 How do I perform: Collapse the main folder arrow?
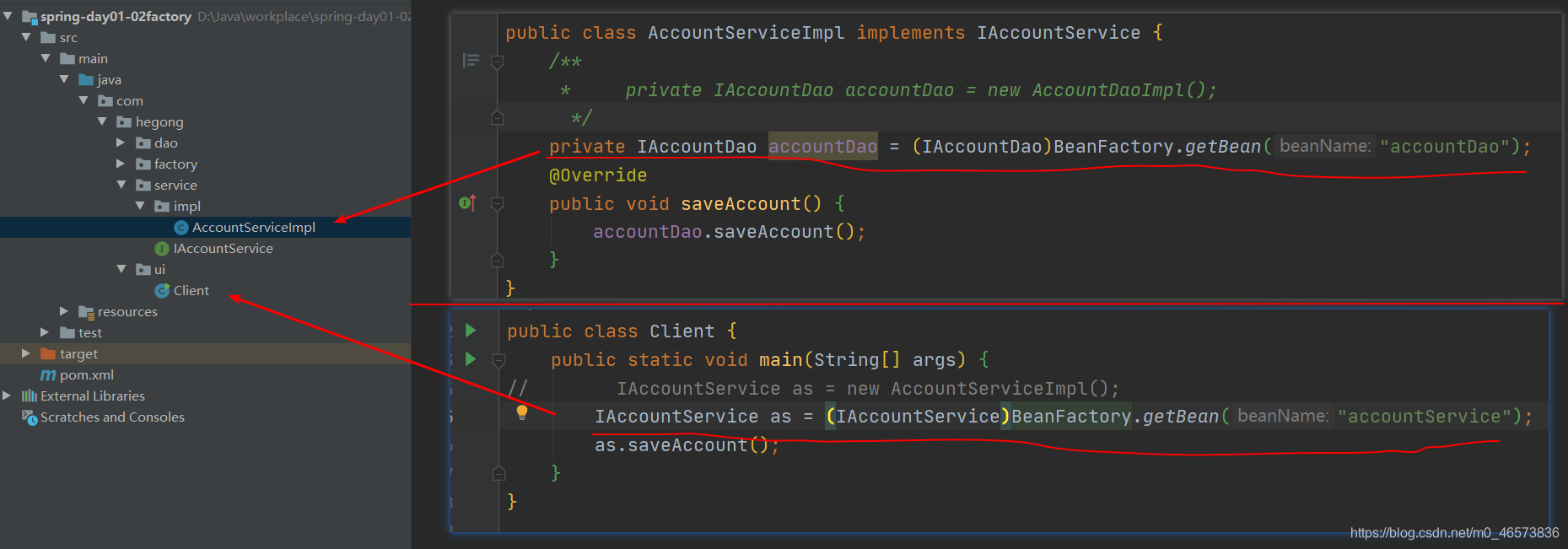(x=46, y=58)
